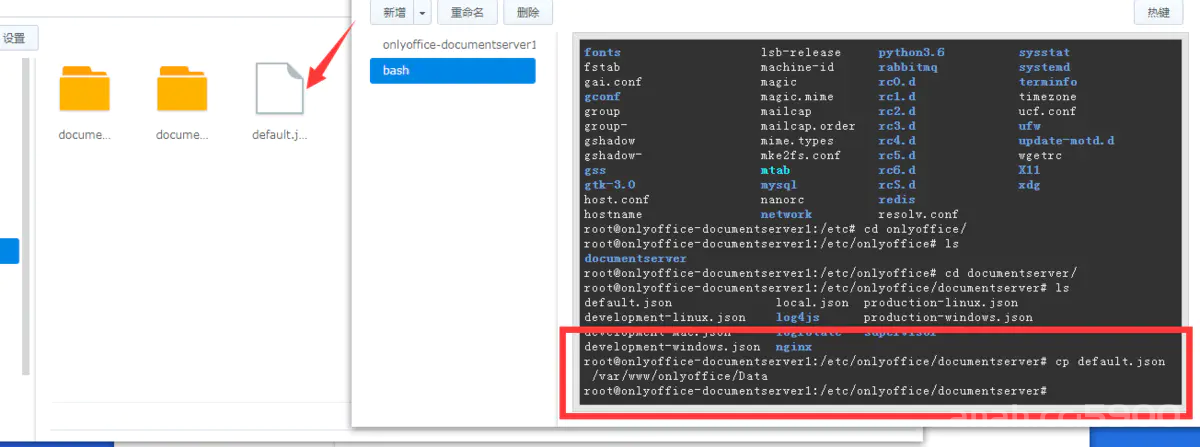The height and width of the screenshot is (447, 1200).
Task: Click the 新增 button
Action: 391,13
